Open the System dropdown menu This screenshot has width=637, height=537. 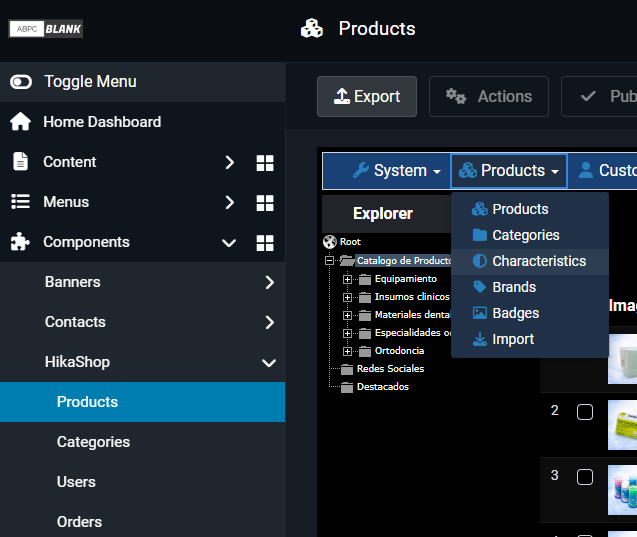coord(397,171)
